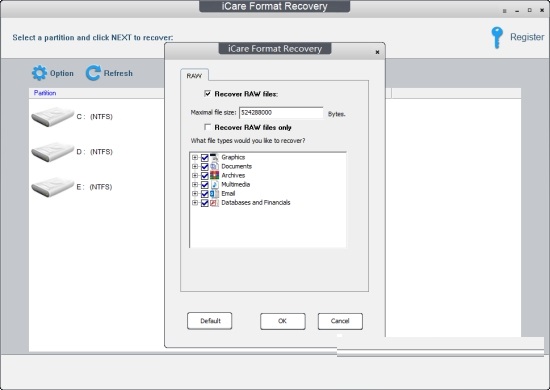Select the Email tree label
Image resolution: width=550 pixels, height=390 pixels.
click(228, 194)
